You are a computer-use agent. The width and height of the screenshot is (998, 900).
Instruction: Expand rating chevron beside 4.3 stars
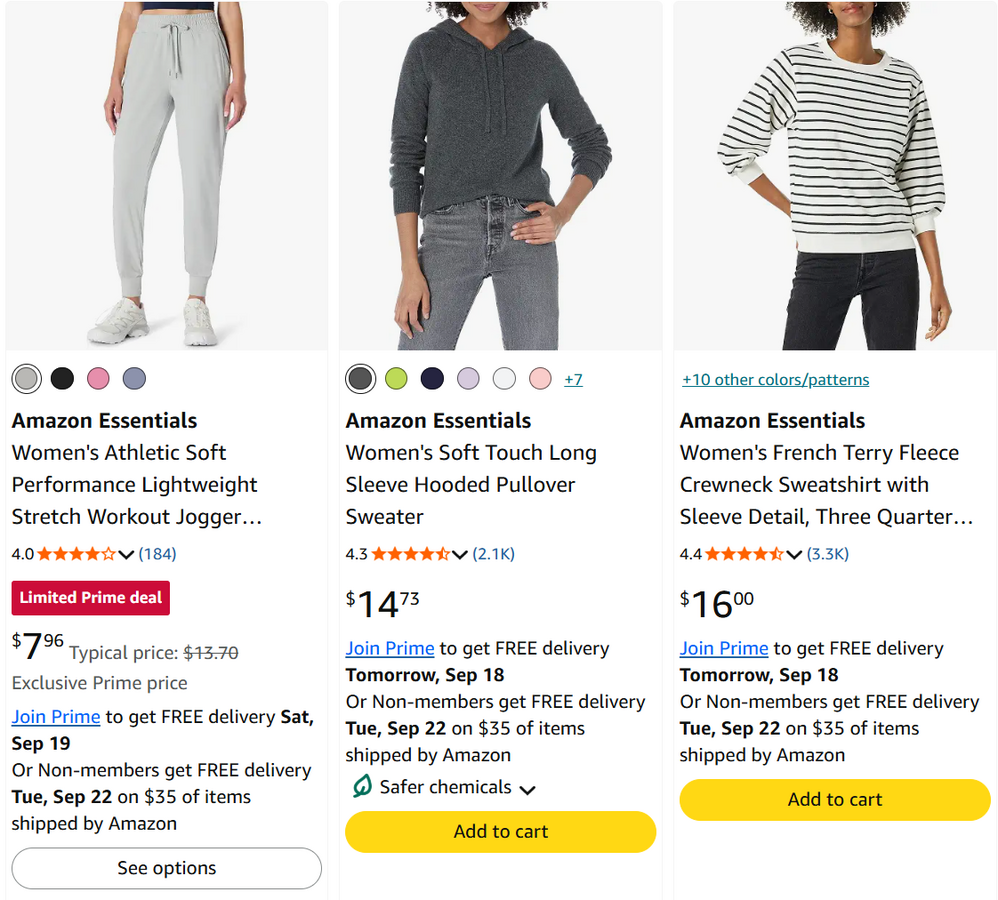460,554
